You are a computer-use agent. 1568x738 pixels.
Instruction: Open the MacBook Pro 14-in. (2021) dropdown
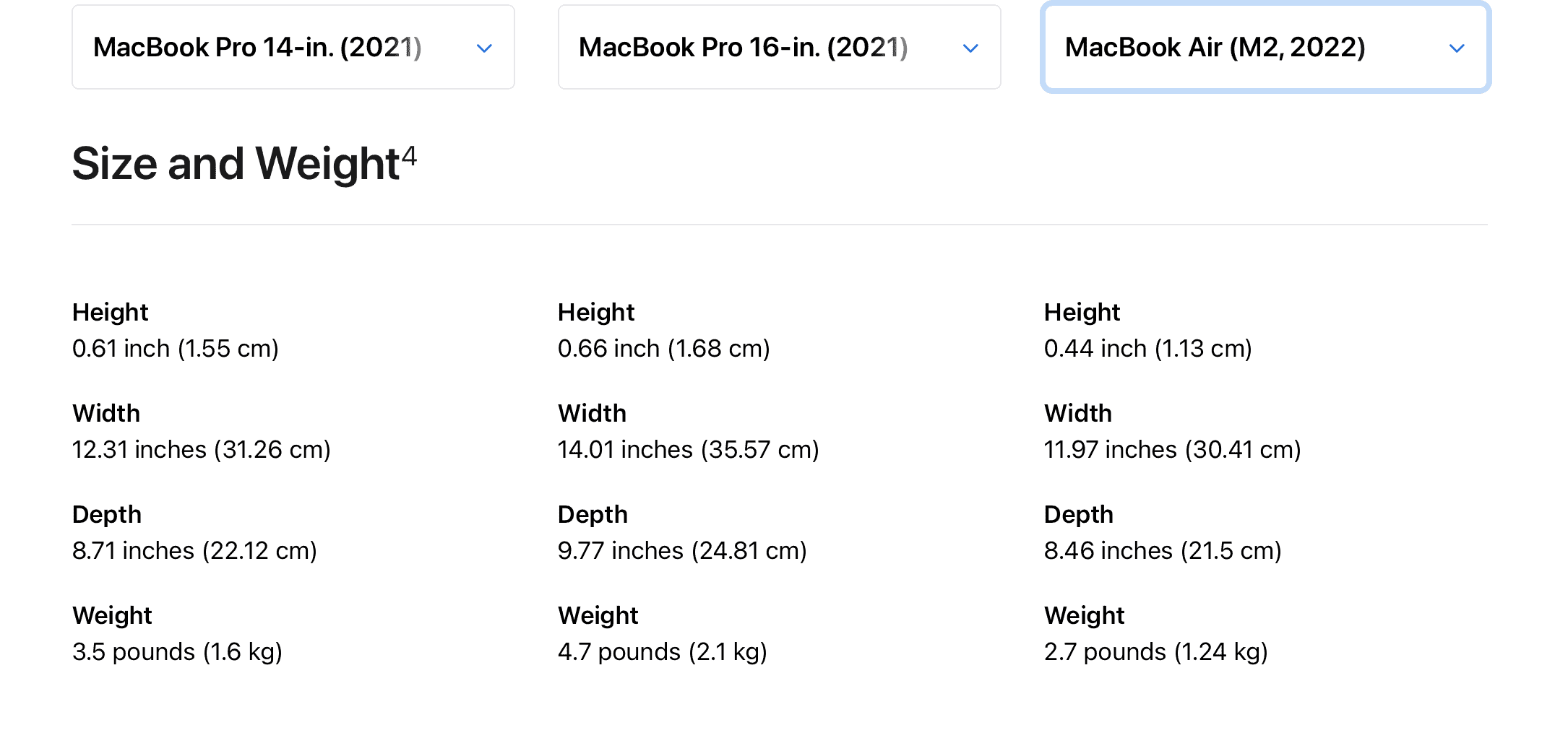click(293, 48)
